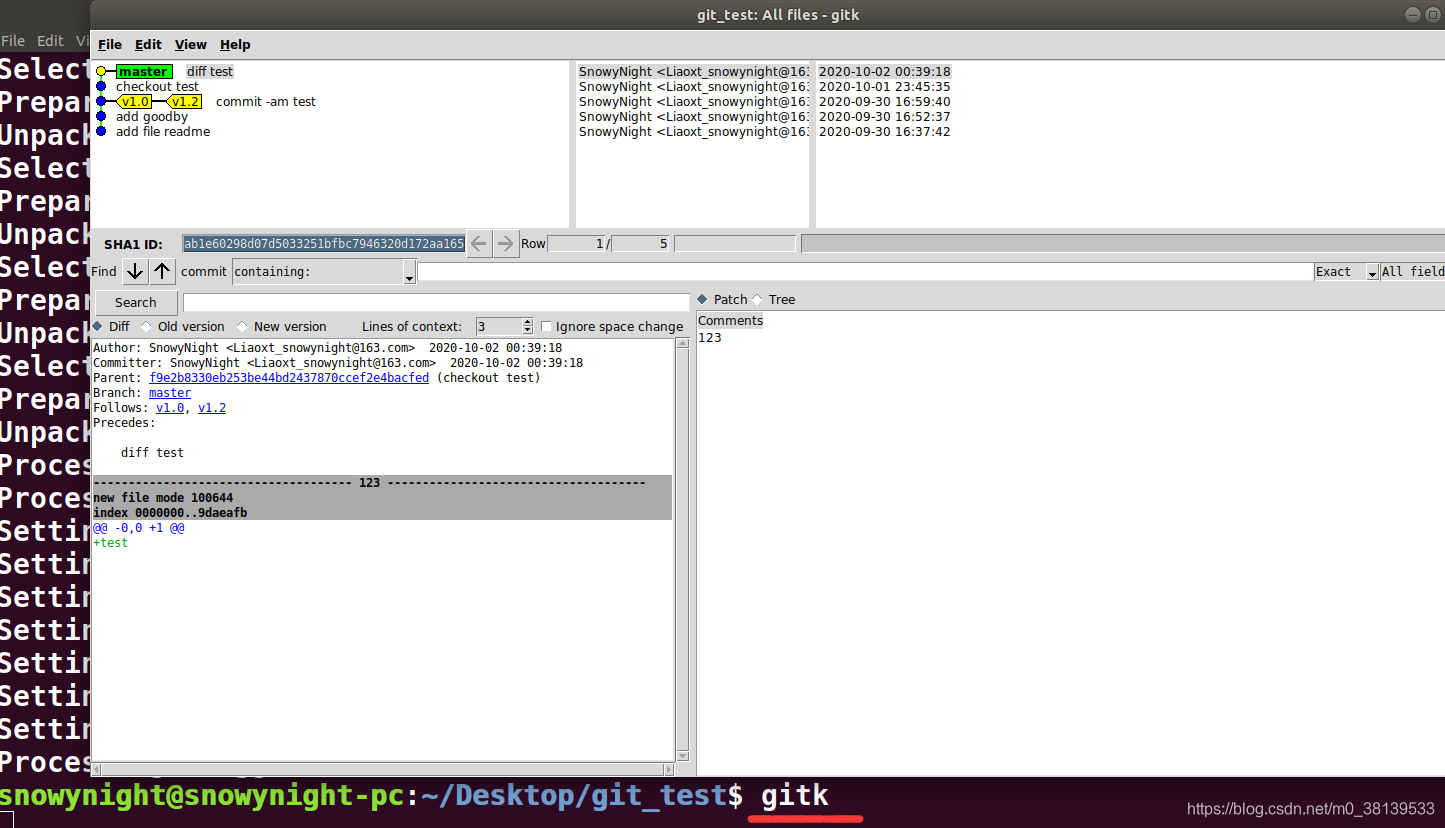
Task: Select the 'checkout test' commit row
Action: (157, 87)
